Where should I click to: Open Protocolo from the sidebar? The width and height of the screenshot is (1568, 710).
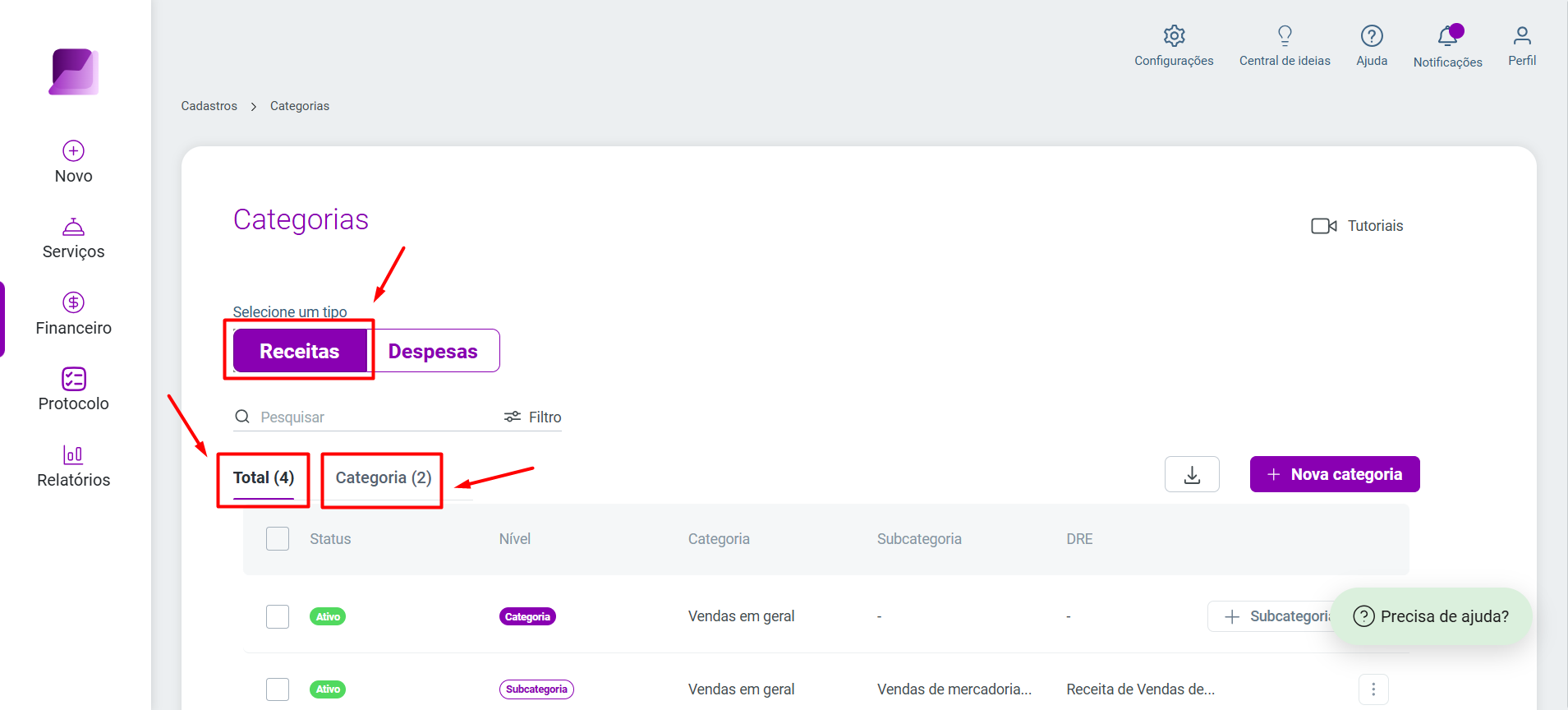(73, 390)
